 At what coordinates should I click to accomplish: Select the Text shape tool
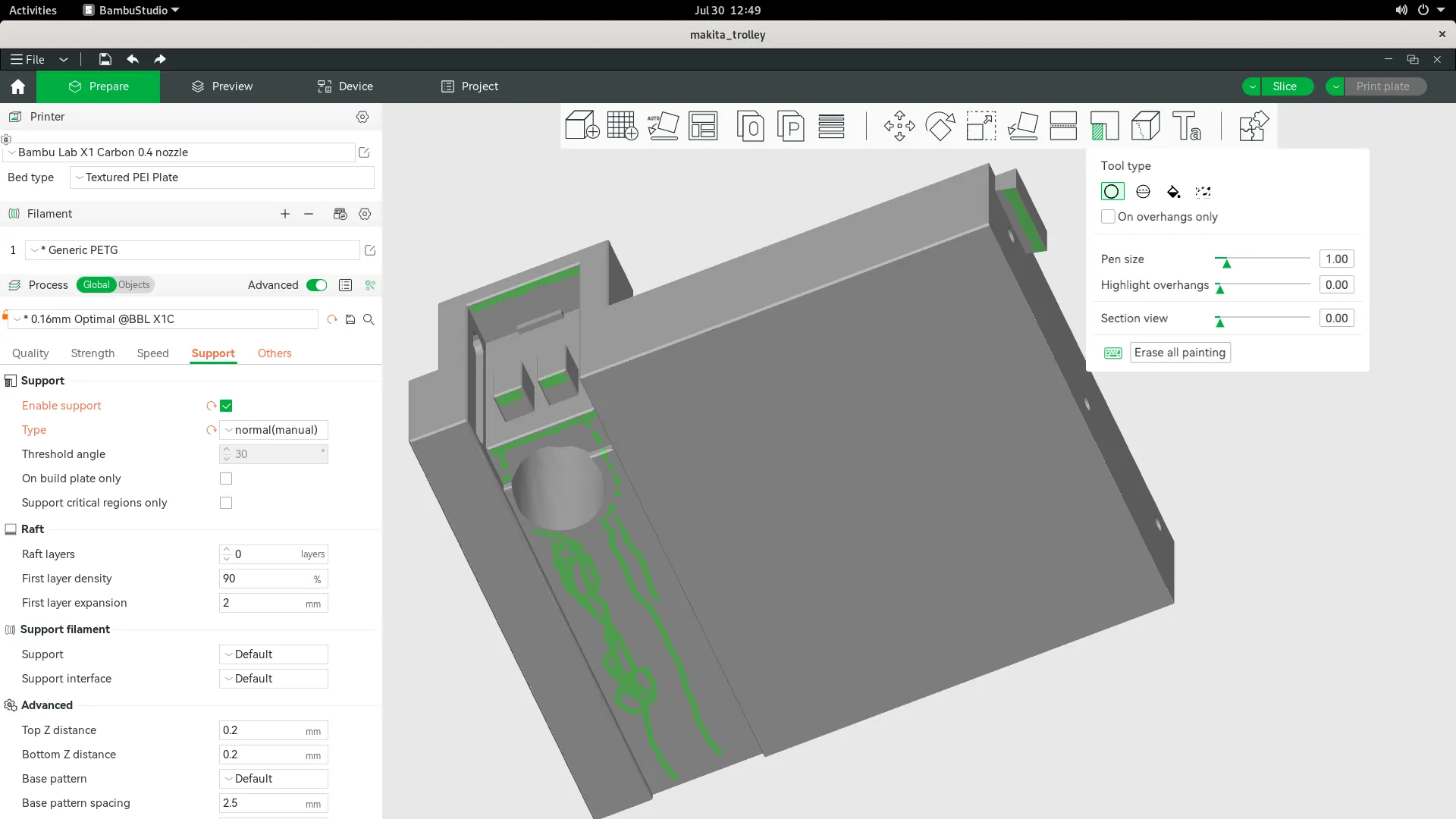click(x=1186, y=126)
